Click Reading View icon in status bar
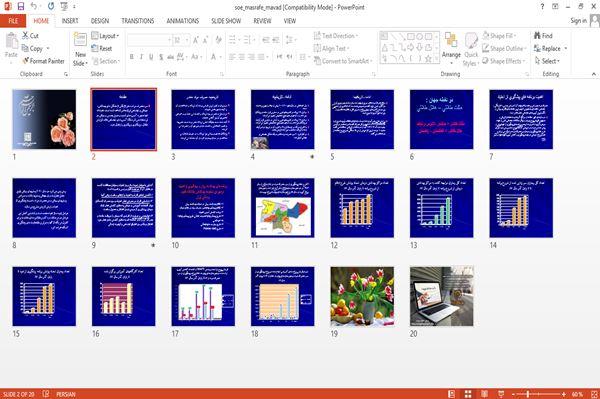Screen dimensions: 600x399 click(484, 394)
